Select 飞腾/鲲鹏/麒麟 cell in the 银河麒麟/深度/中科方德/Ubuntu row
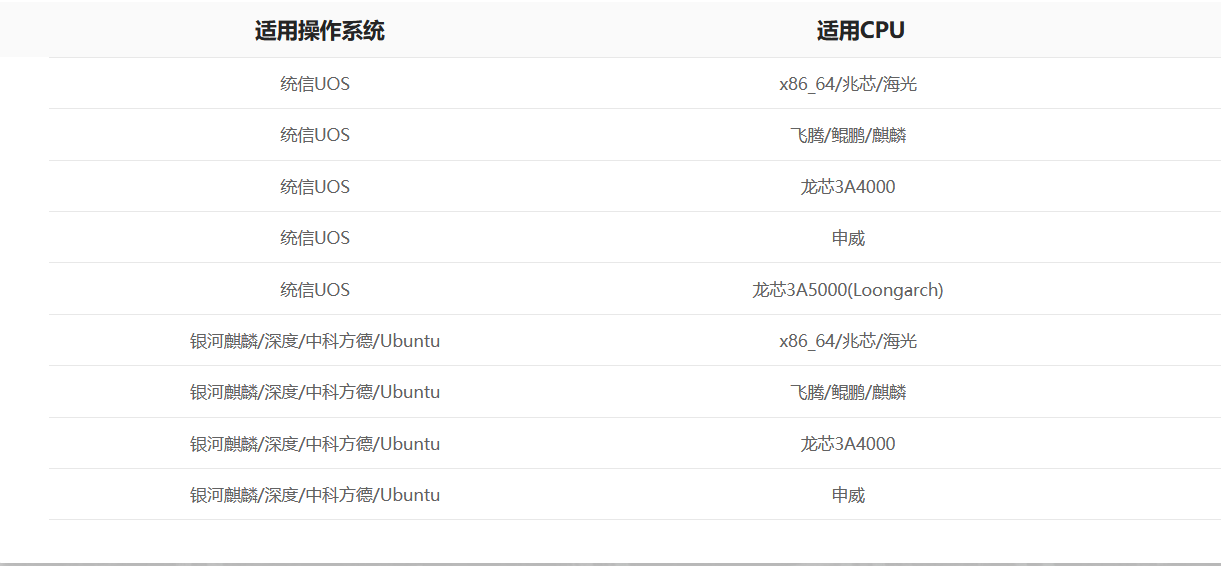 [848, 392]
